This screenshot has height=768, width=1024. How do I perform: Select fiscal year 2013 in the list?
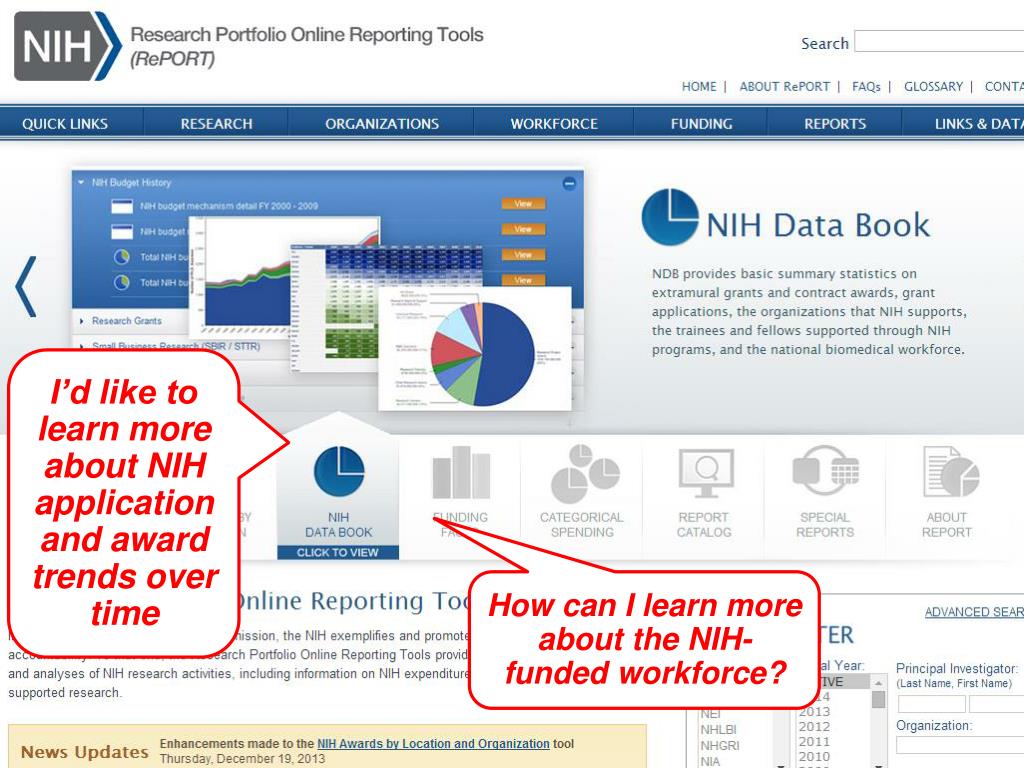pyautogui.click(x=814, y=711)
